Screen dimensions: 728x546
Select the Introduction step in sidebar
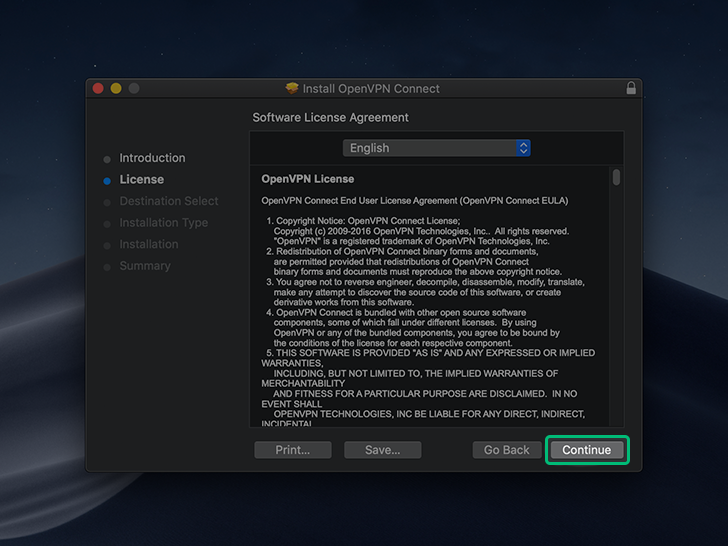click(x=152, y=158)
